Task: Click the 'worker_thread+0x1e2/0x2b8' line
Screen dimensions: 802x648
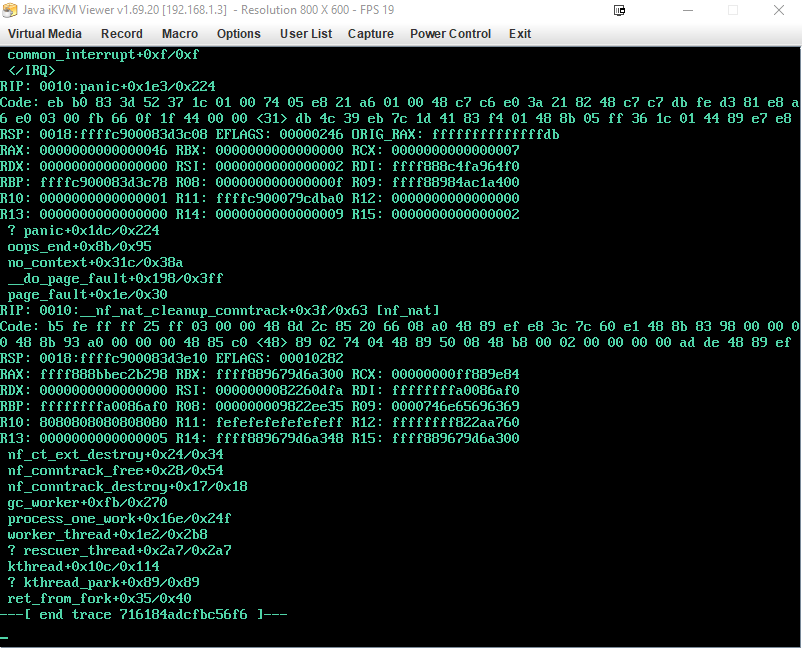Action: (107, 534)
